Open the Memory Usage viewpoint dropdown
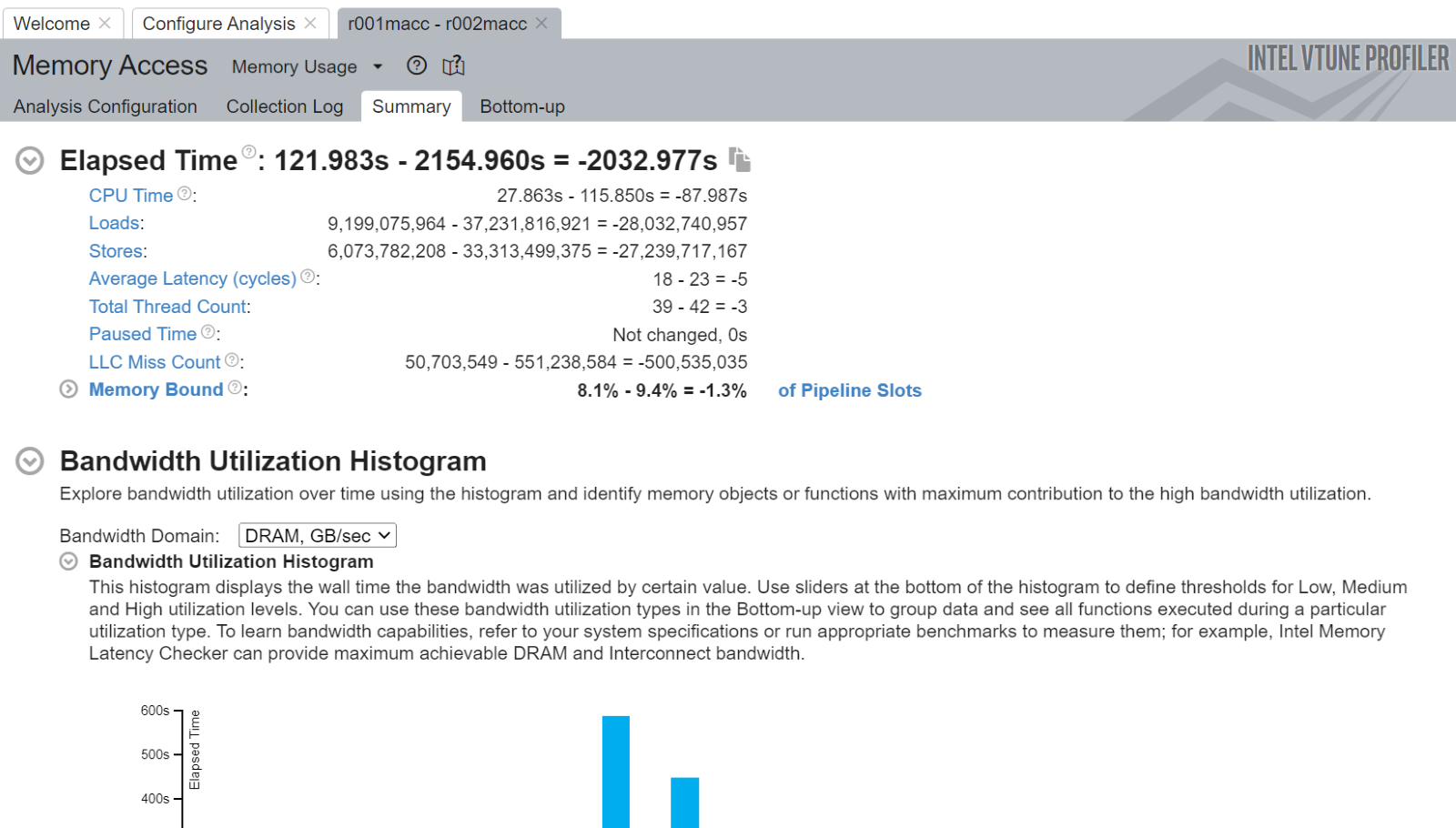 pyautogui.click(x=379, y=66)
